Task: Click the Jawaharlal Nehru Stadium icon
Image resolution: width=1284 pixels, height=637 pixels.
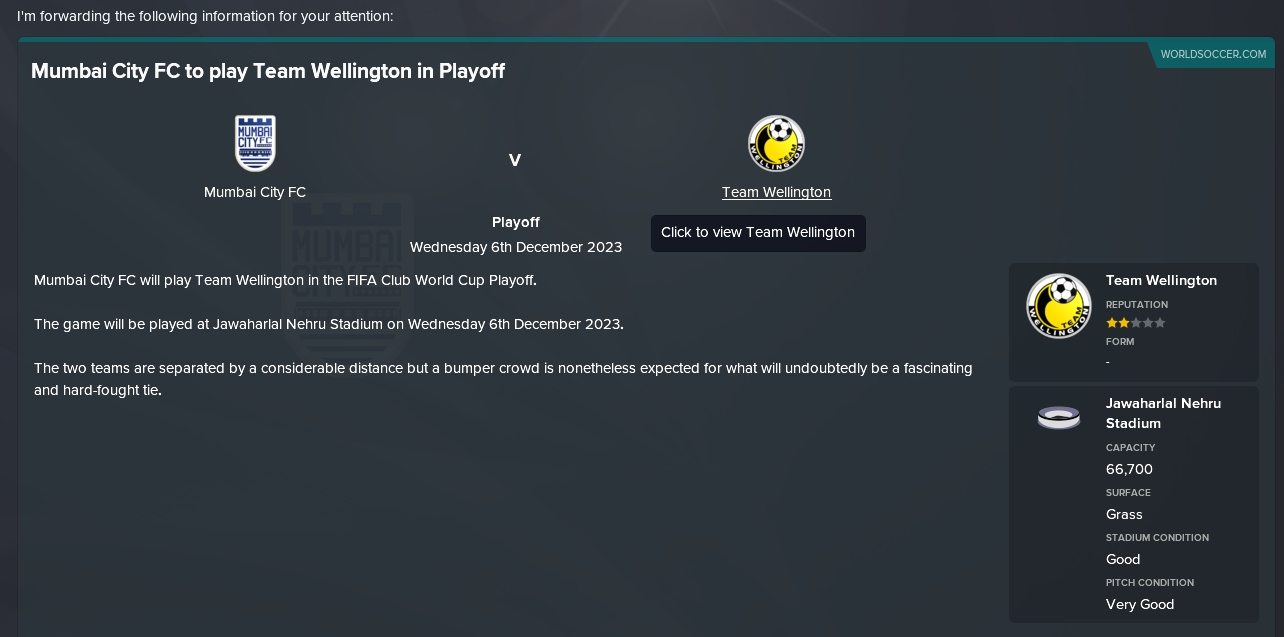Action: pos(1059,417)
